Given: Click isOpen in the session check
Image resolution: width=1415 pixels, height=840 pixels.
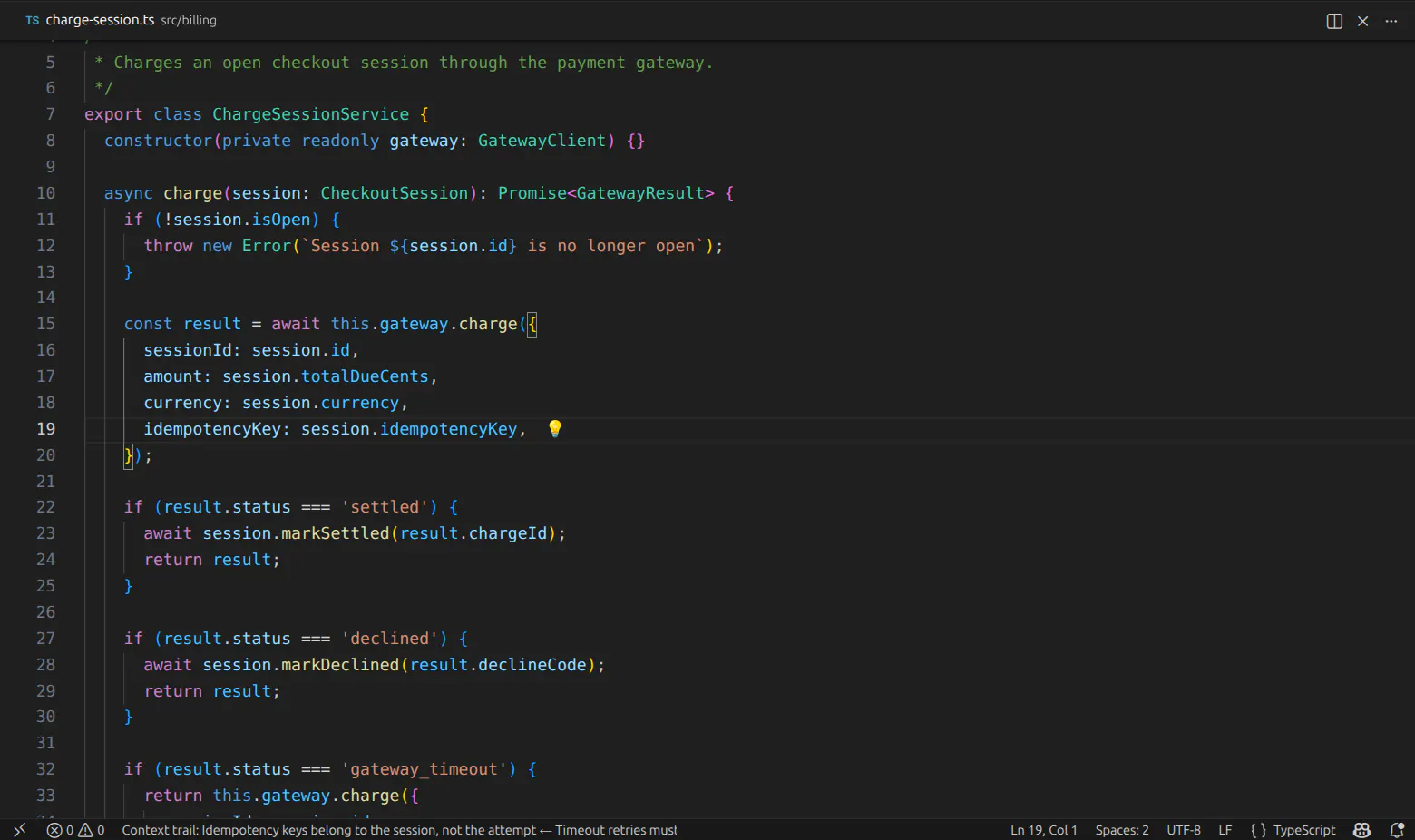Looking at the screenshot, I should click(x=281, y=220).
